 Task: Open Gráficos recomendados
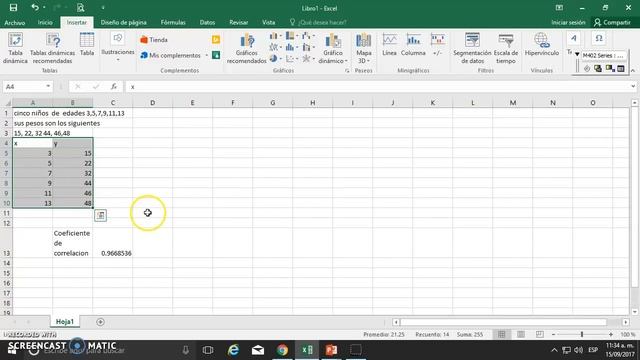tap(247, 48)
